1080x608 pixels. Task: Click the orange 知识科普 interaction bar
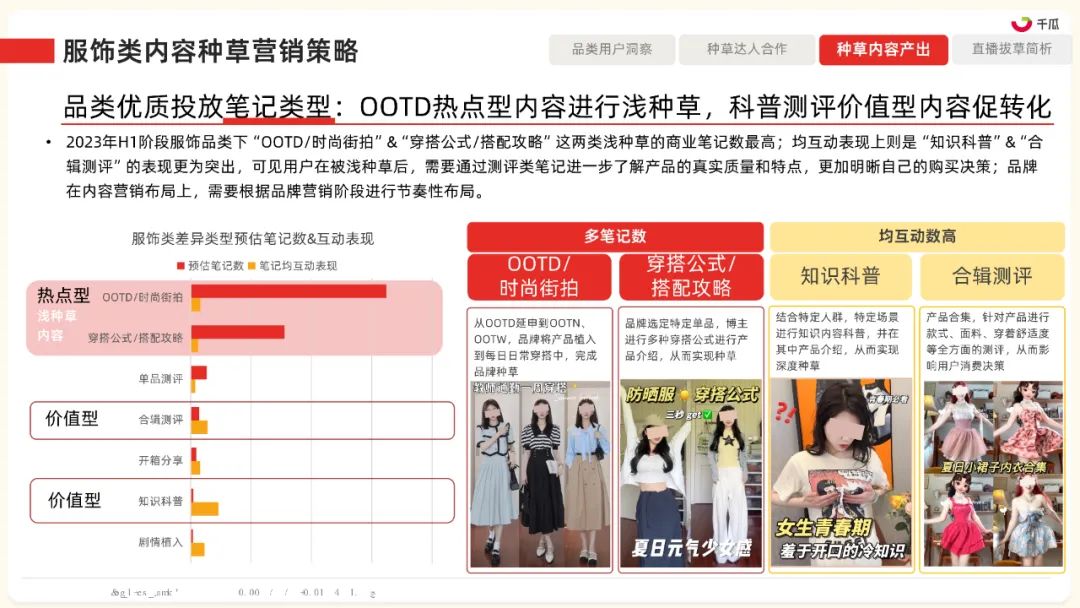(205, 509)
